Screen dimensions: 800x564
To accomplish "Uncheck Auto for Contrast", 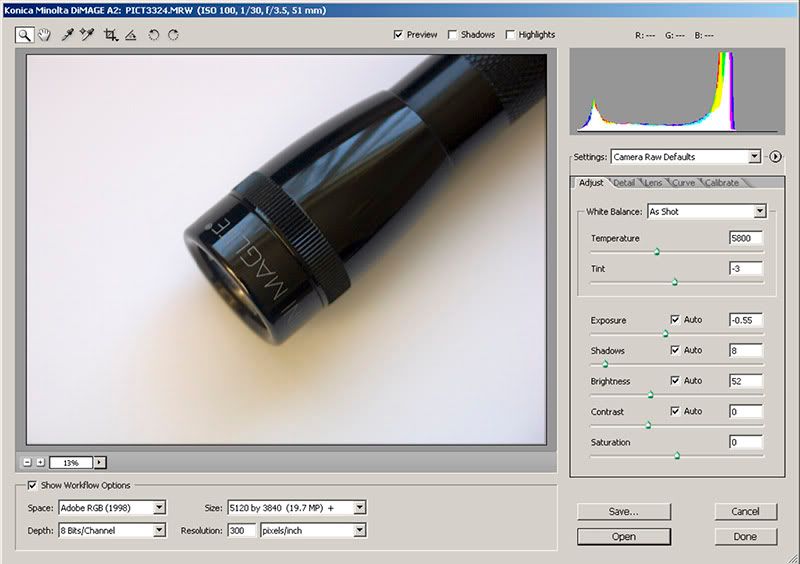I will (675, 411).
